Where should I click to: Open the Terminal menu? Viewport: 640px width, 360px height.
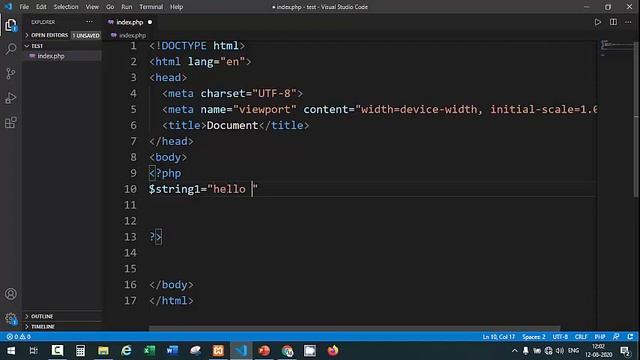click(x=151, y=7)
